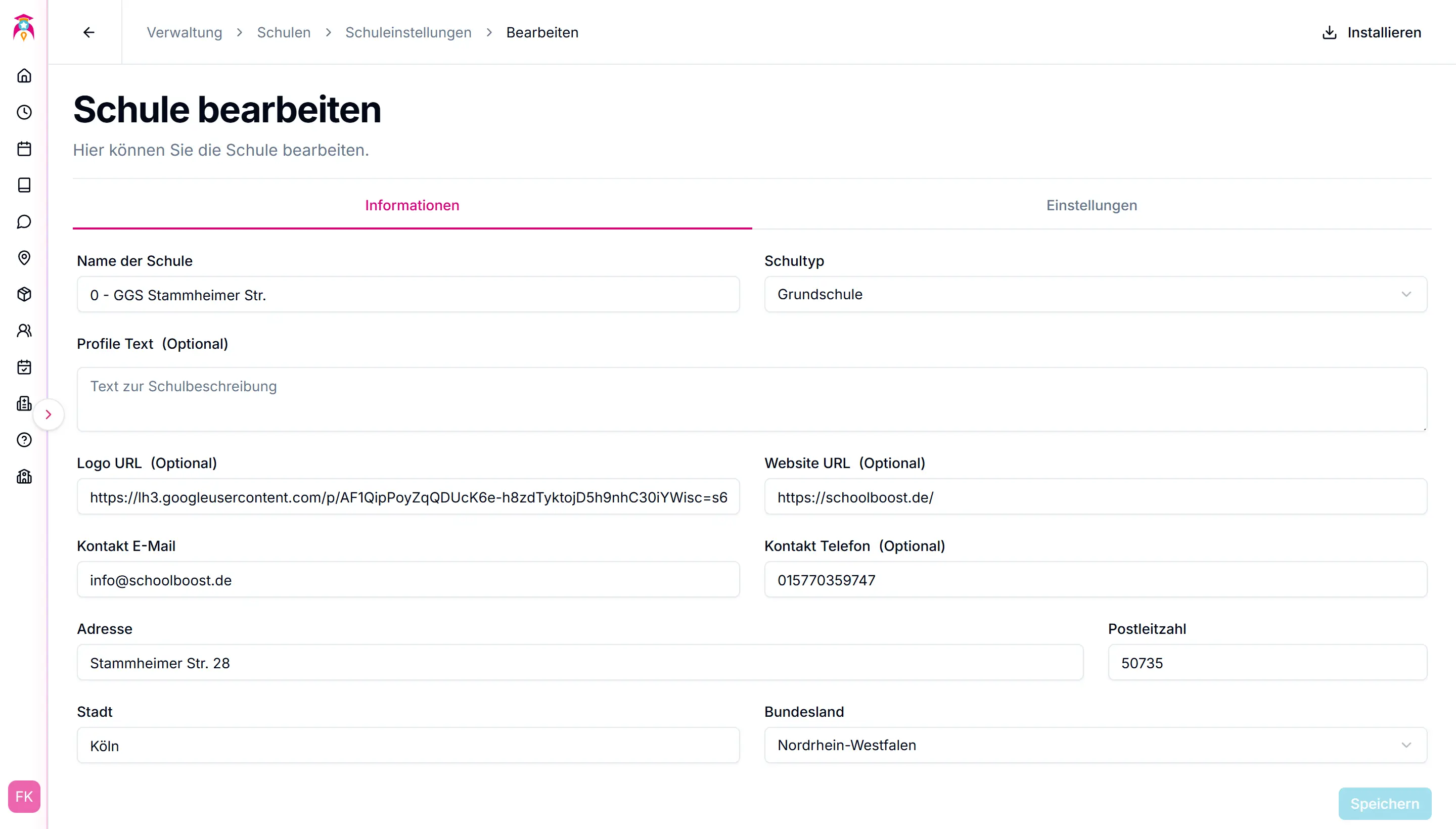Expand the sidebar with chevron toggle
1456x829 pixels.
click(x=49, y=414)
